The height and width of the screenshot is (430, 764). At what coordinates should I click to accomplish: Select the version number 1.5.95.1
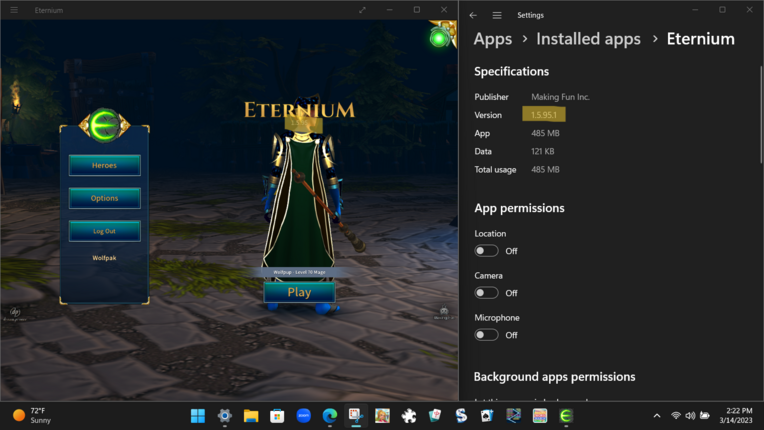point(544,115)
